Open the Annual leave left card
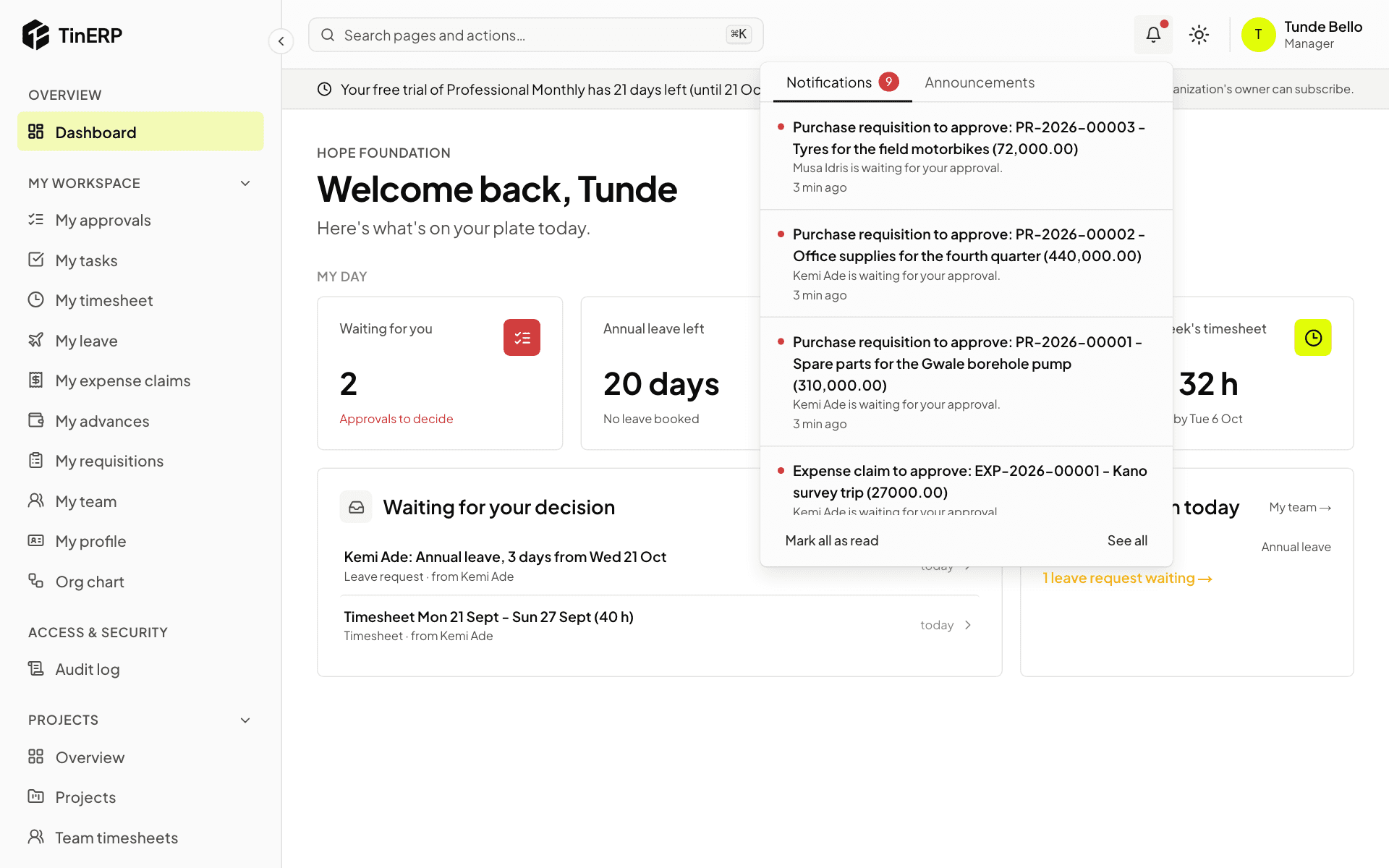Viewport: 1389px width, 868px height. click(x=671, y=373)
